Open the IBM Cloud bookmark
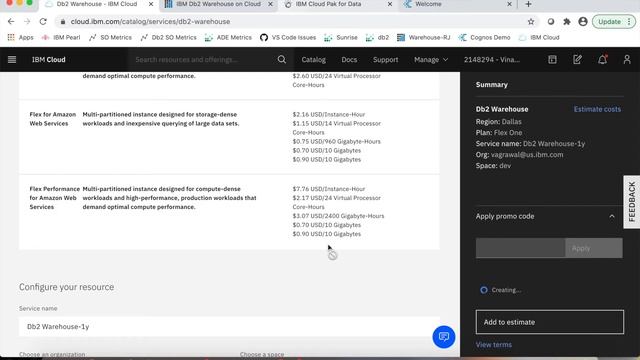This screenshot has width=640, height=360. tap(539, 38)
